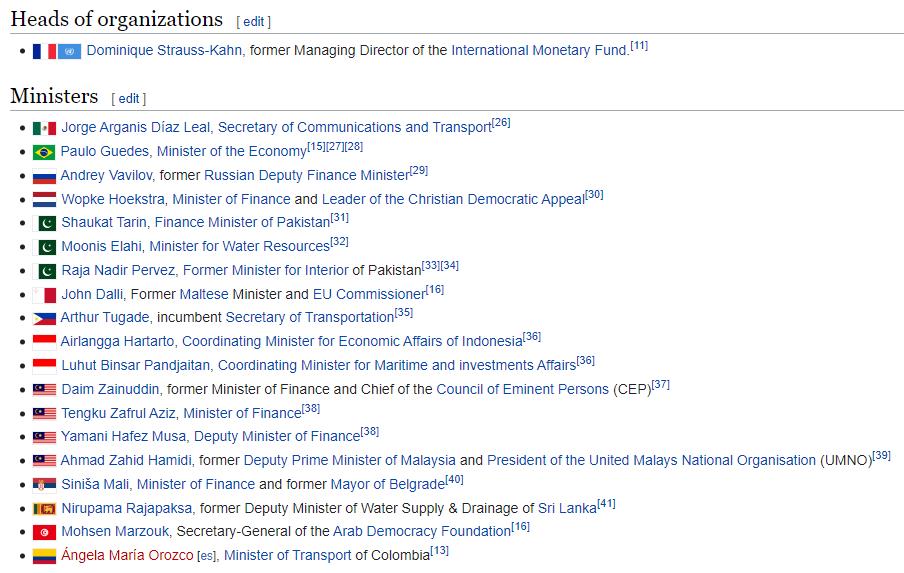This screenshot has width=904, height=573.
Task: Edit the Heads of organizations section
Action: pyautogui.click(x=253, y=22)
